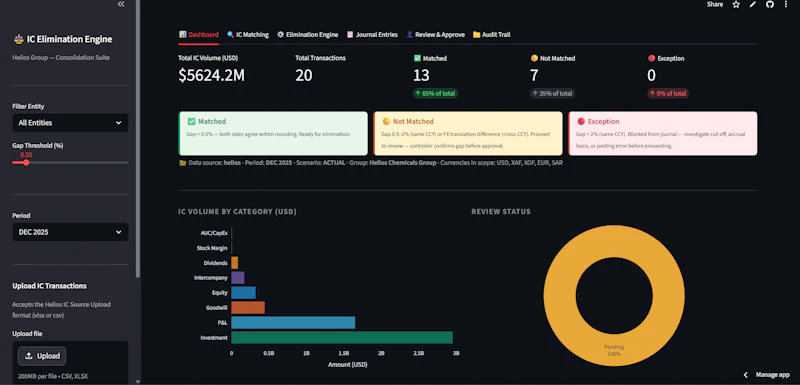Click the sidebar vertical scrollbar
This screenshot has width=800, height=385.
tap(138, 139)
